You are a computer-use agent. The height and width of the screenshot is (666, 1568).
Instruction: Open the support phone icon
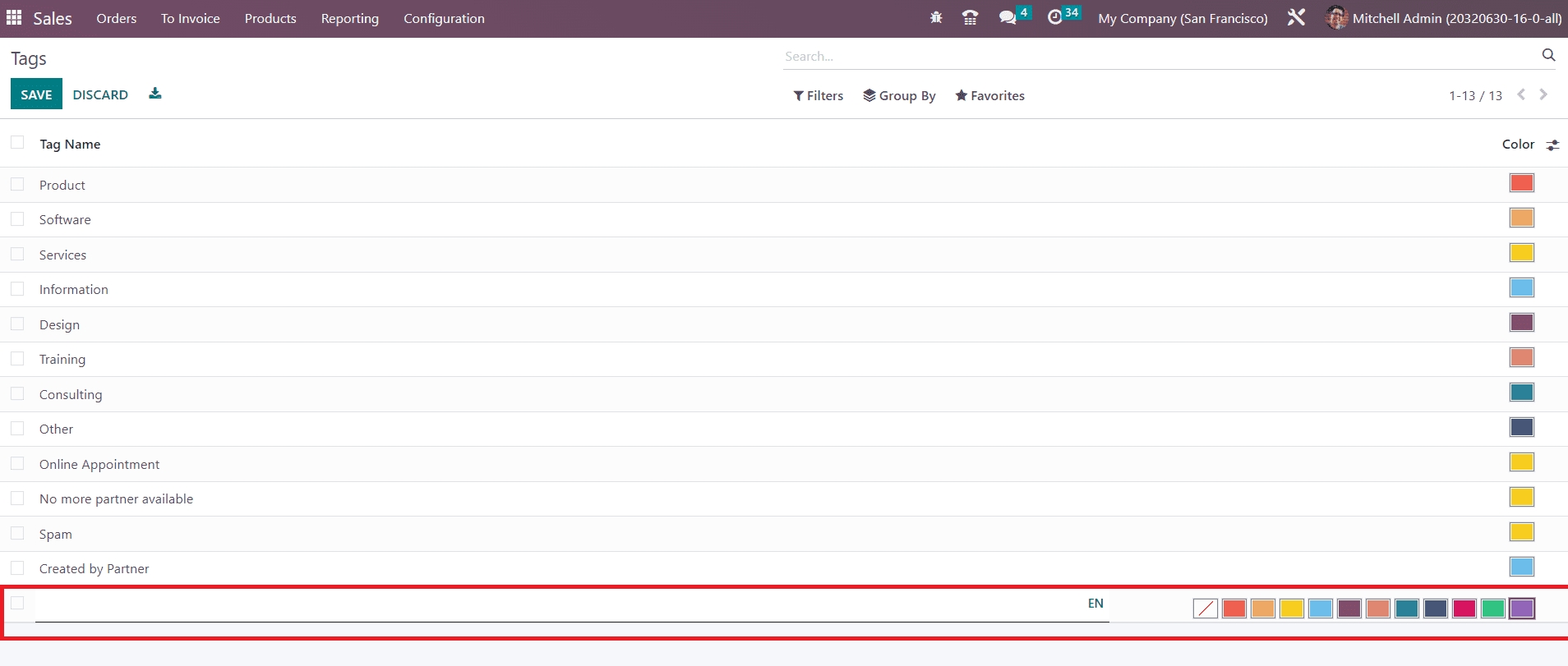(970, 18)
